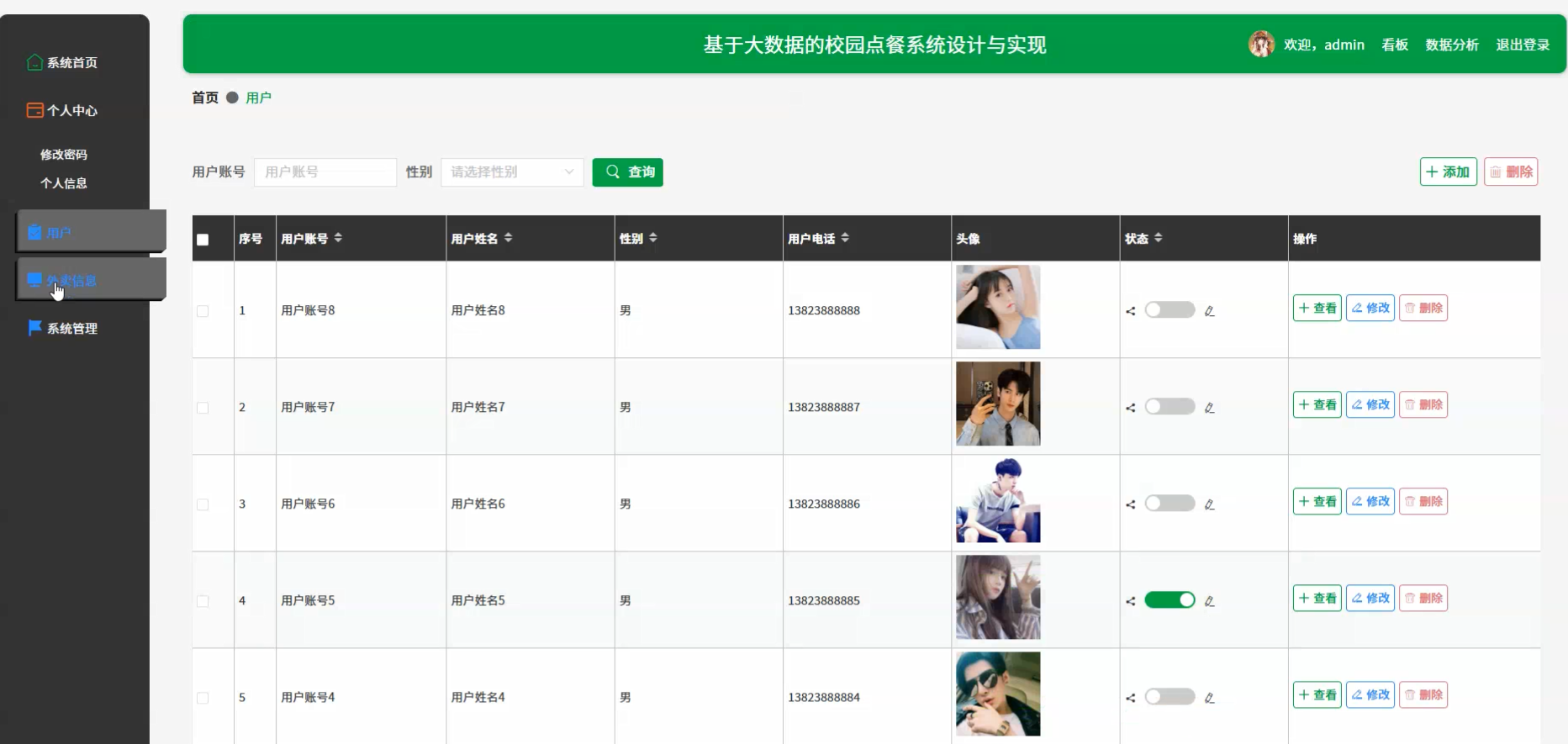
Task: Tick the checkbox for row 用户账号6
Action: tap(203, 504)
